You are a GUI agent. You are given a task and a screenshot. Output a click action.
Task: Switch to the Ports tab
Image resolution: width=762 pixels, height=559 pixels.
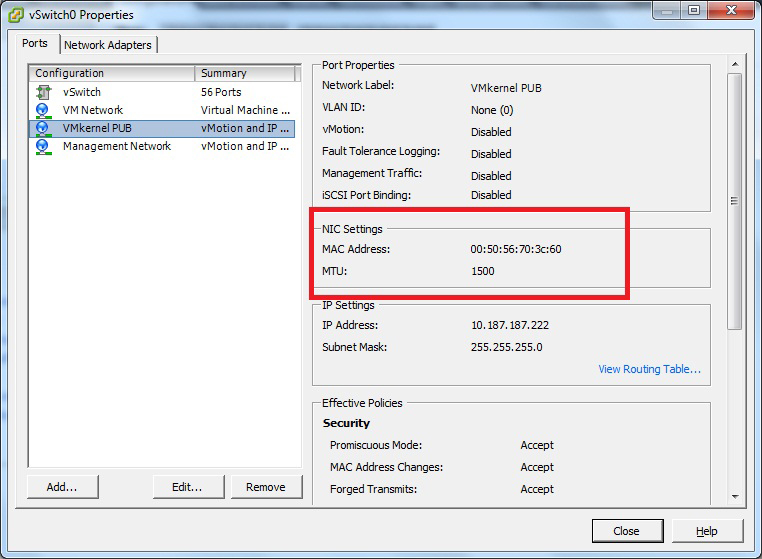pos(35,43)
